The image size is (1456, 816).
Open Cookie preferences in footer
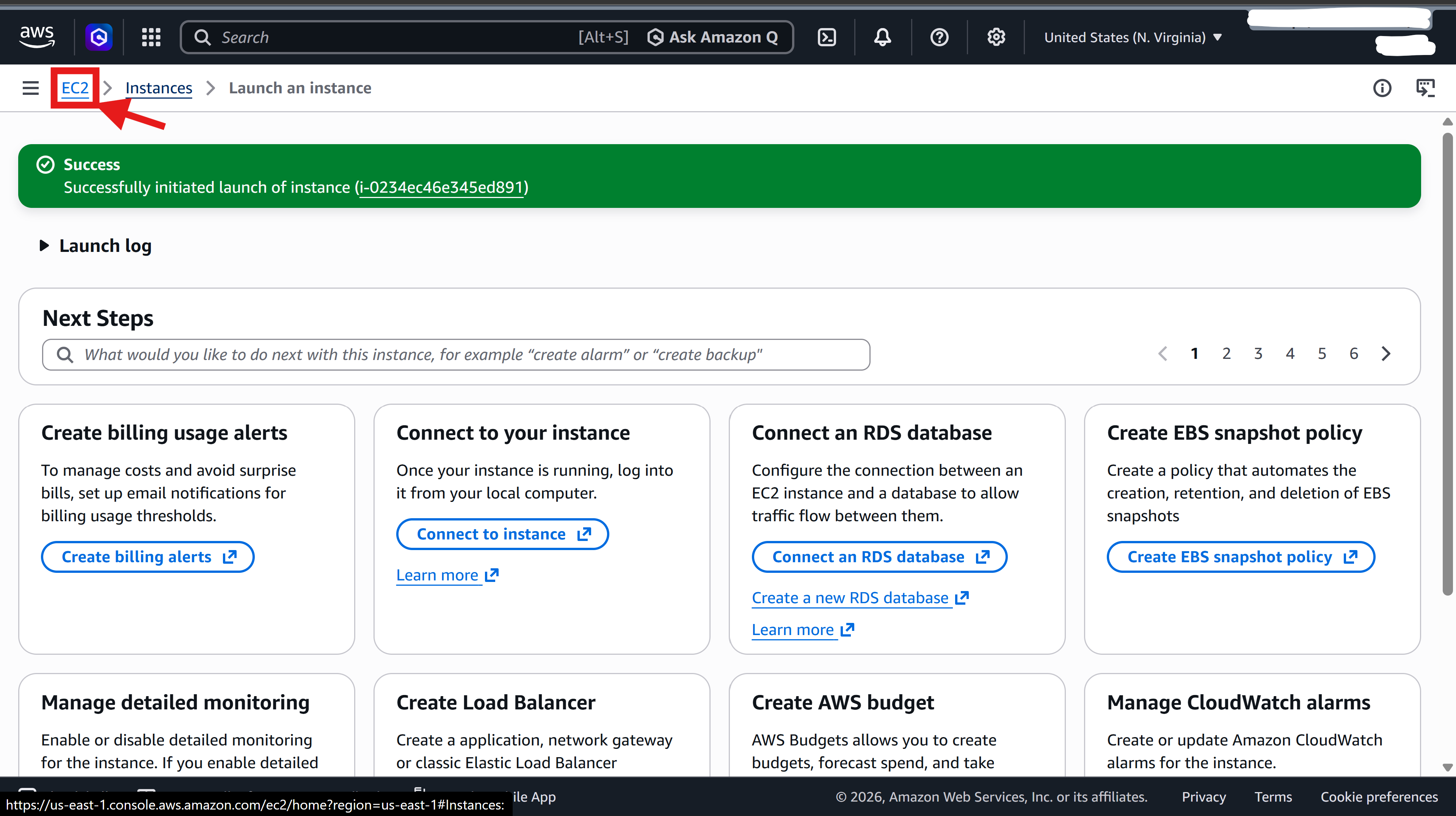(1379, 797)
